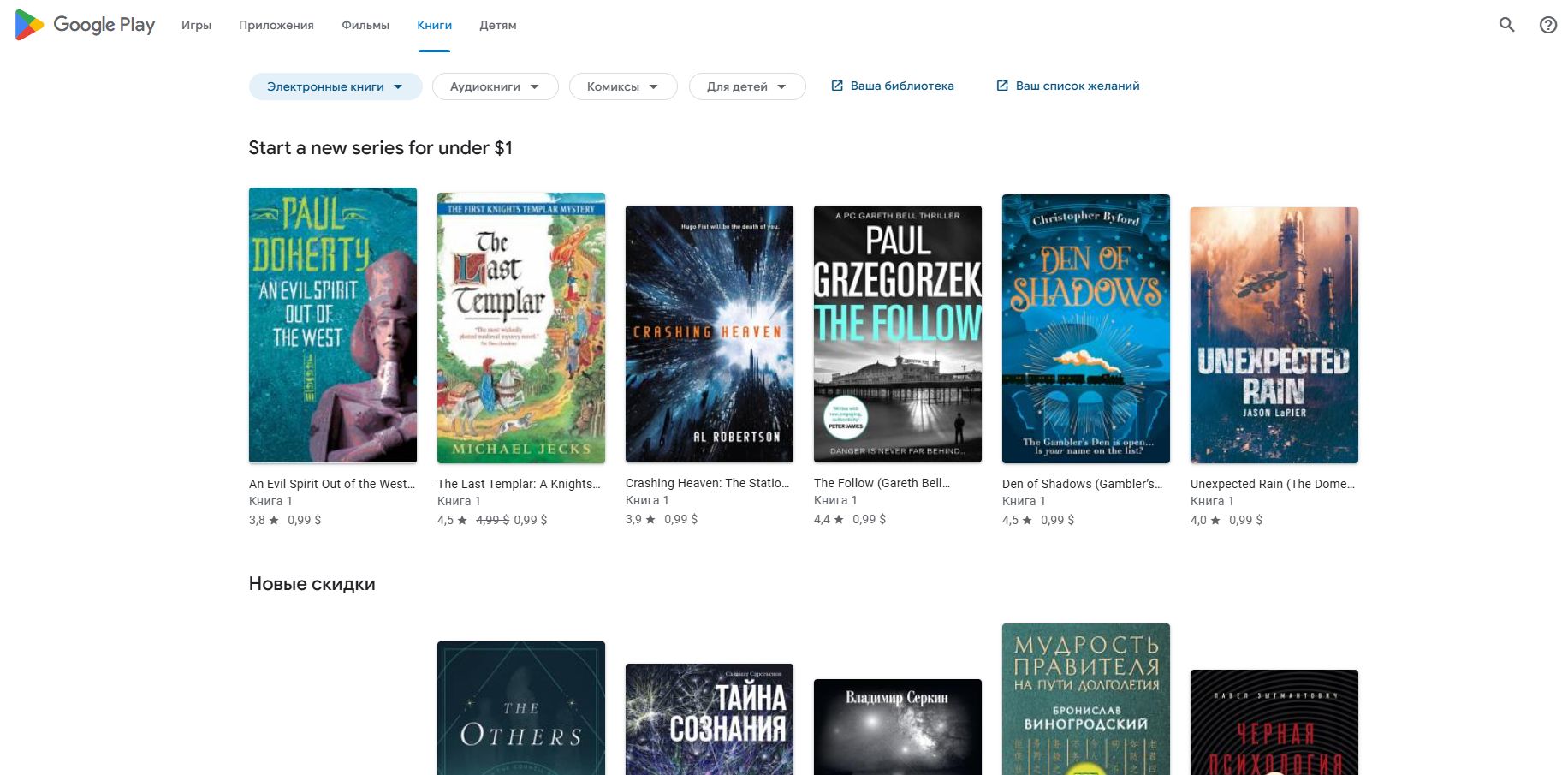
Task: Click the Google Play logo
Action: pyautogui.click(x=85, y=25)
